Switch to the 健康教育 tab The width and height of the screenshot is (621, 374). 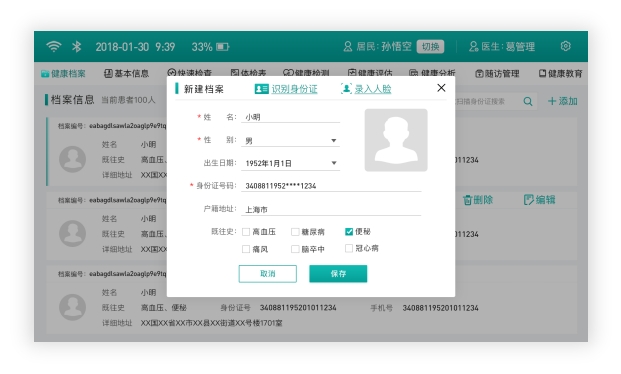pyautogui.click(x=560, y=74)
